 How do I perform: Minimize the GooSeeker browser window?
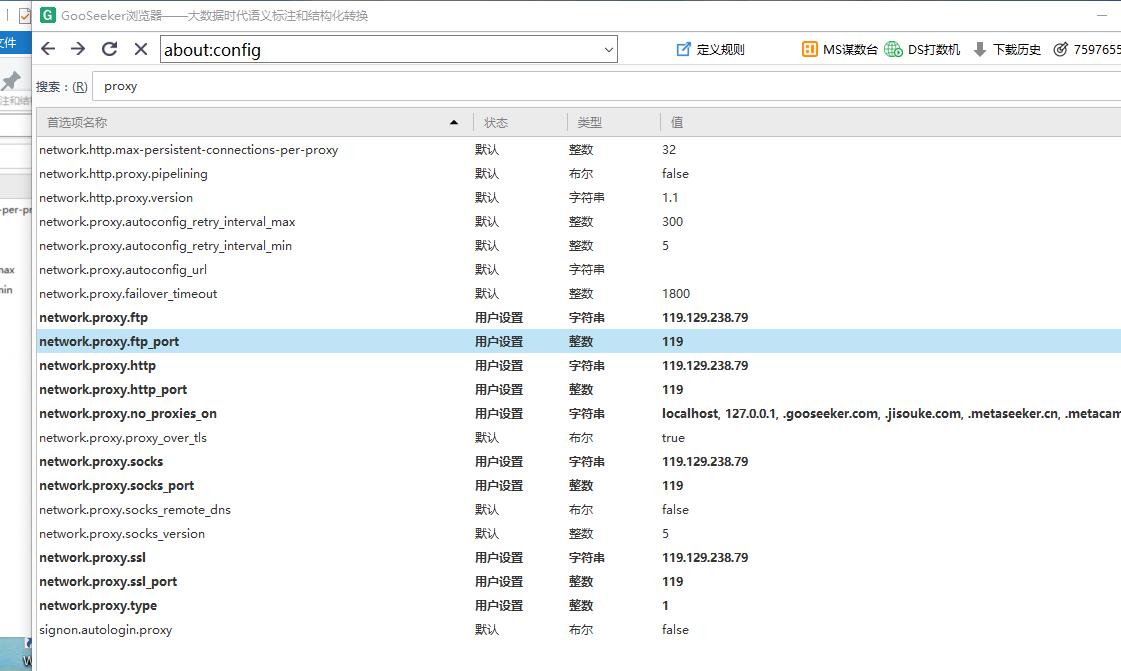(x=1102, y=15)
